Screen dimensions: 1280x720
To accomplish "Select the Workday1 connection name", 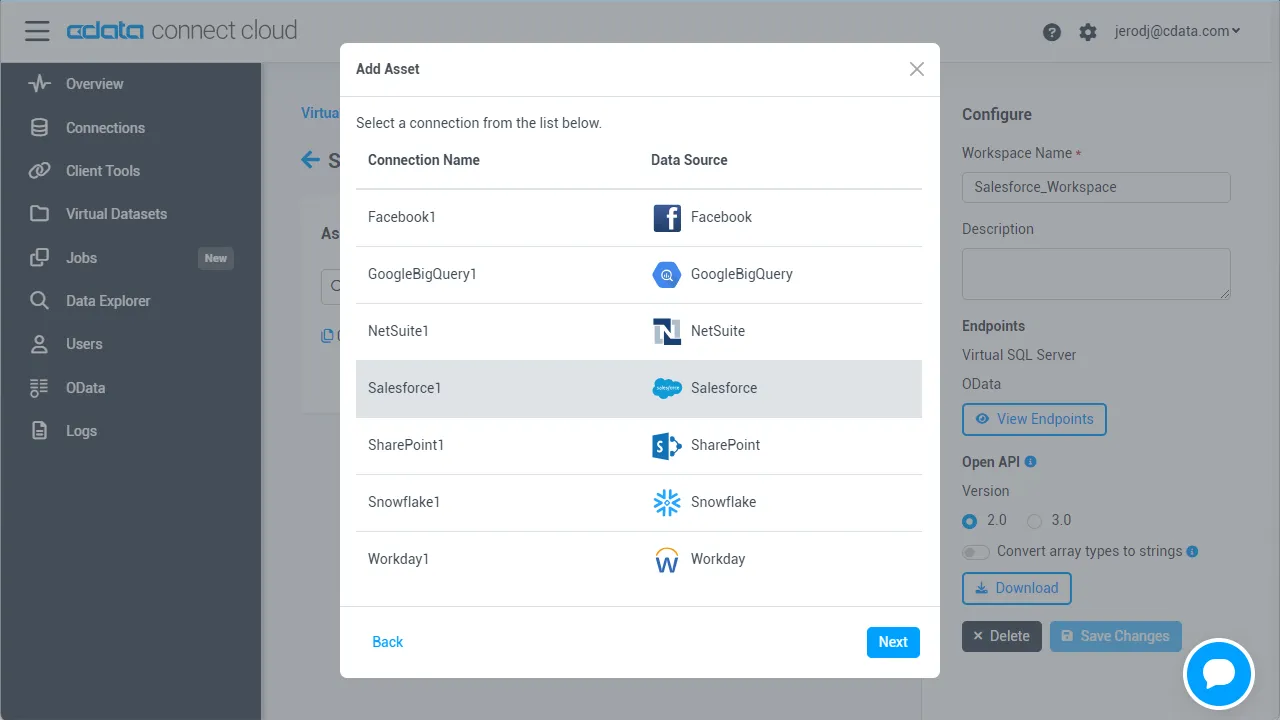I will point(398,559).
